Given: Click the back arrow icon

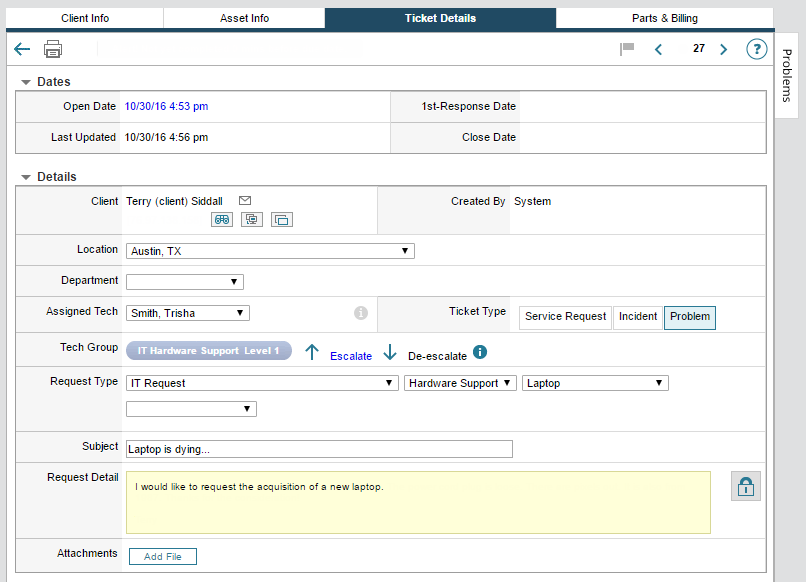Looking at the screenshot, I should coord(22,49).
